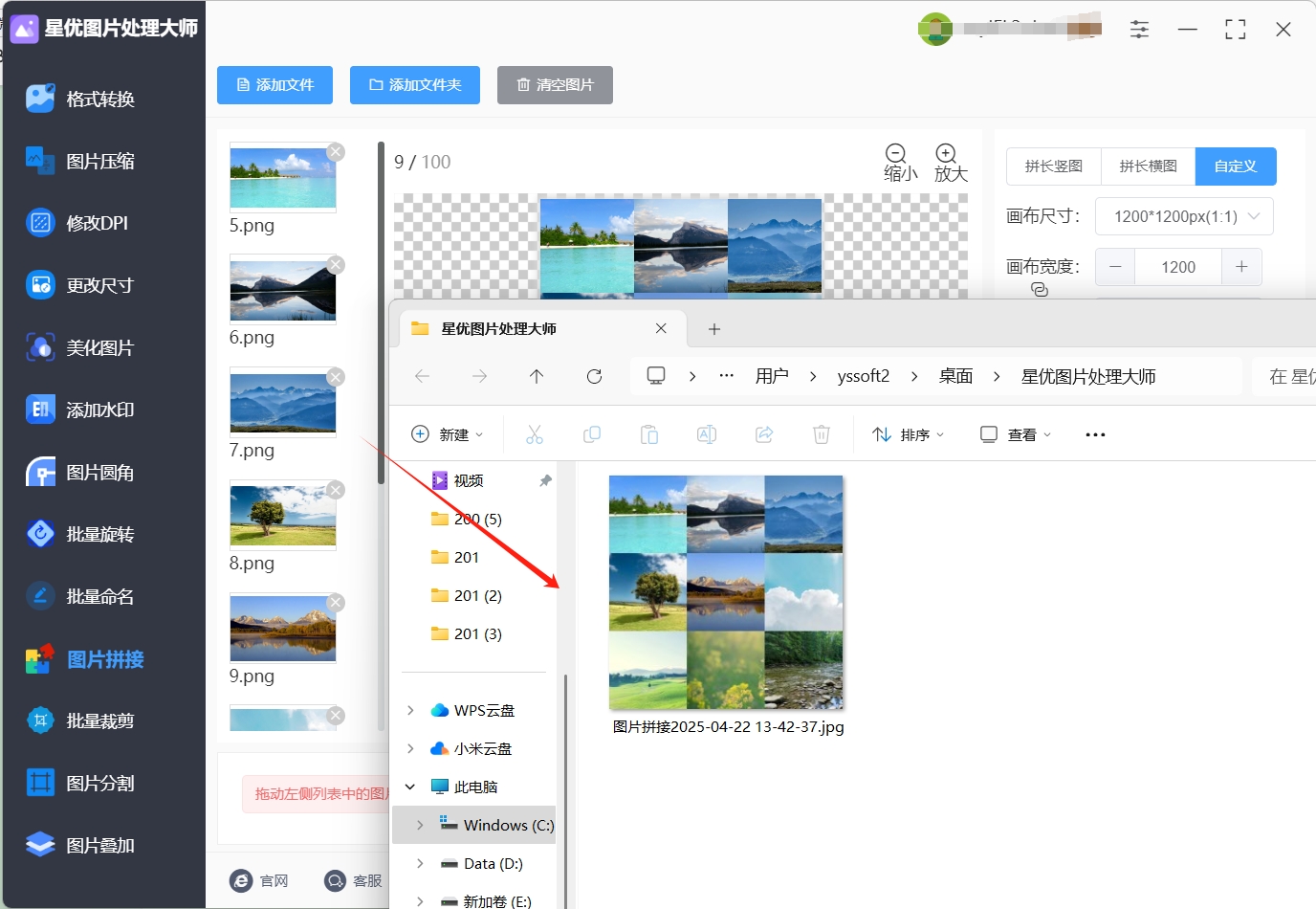Remove 7.png from the image list
This screenshot has height=909, width=1316.
336,378
